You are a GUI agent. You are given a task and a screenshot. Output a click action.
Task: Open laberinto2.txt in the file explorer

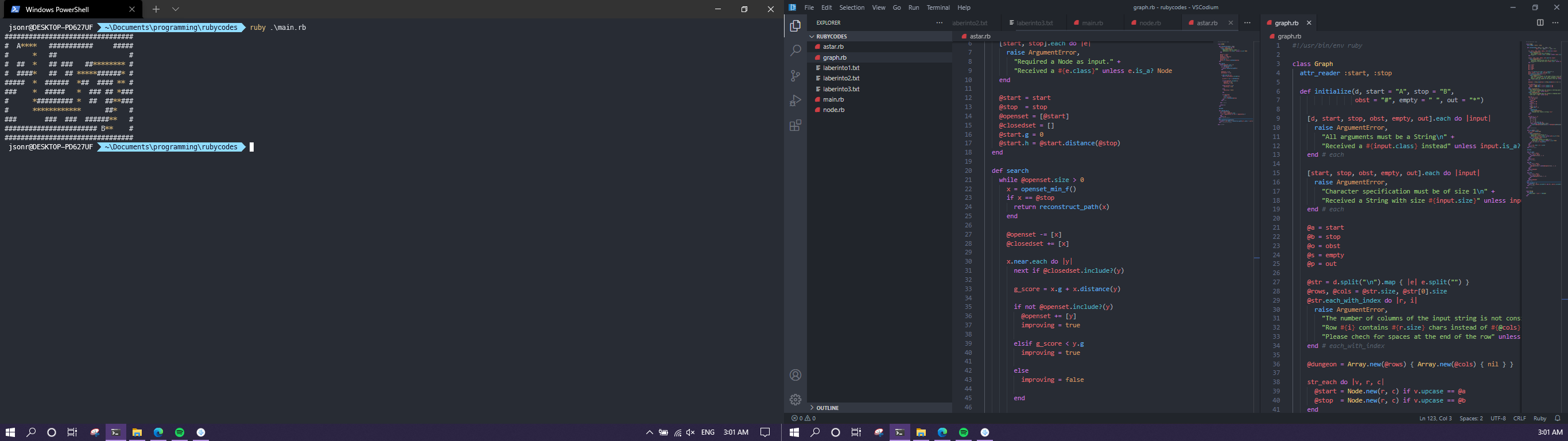coord(841,79)
